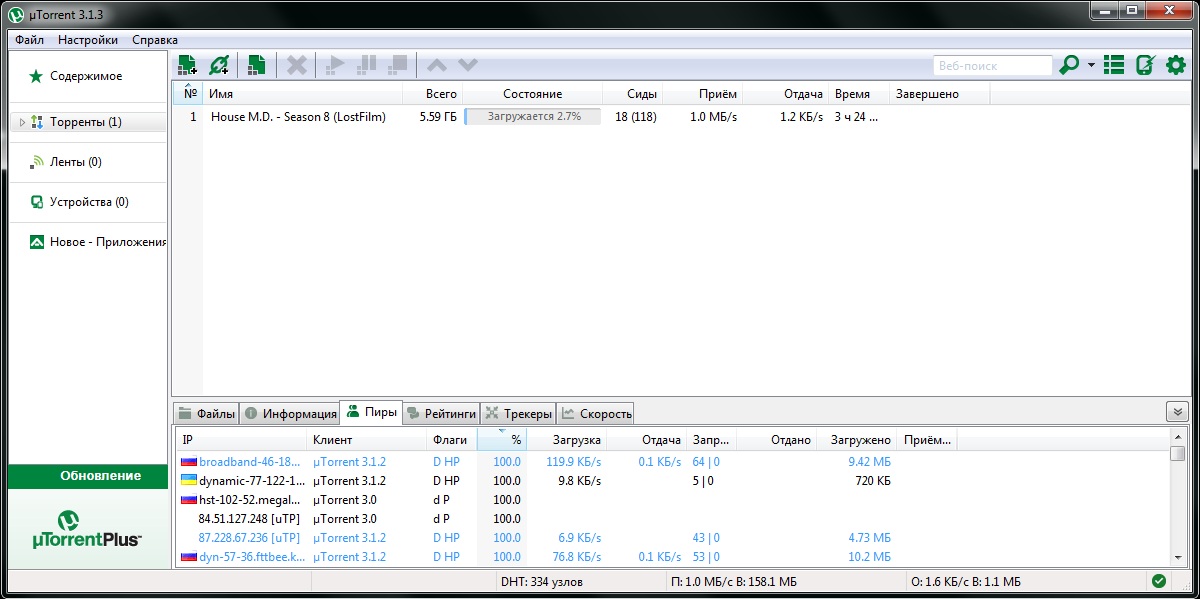
Task: Click Add Torrent from URL icon
Action: 219,65
